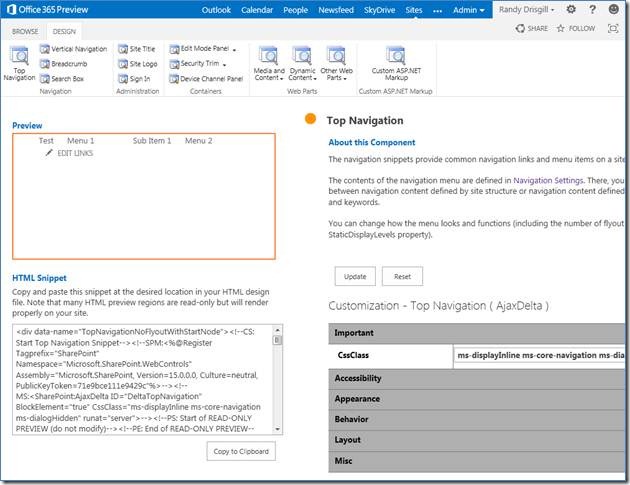Image resolution: width=630 pixels, height=485 pixels.
Task: Open Media and Content web parts menu
Action: [269, 64]
